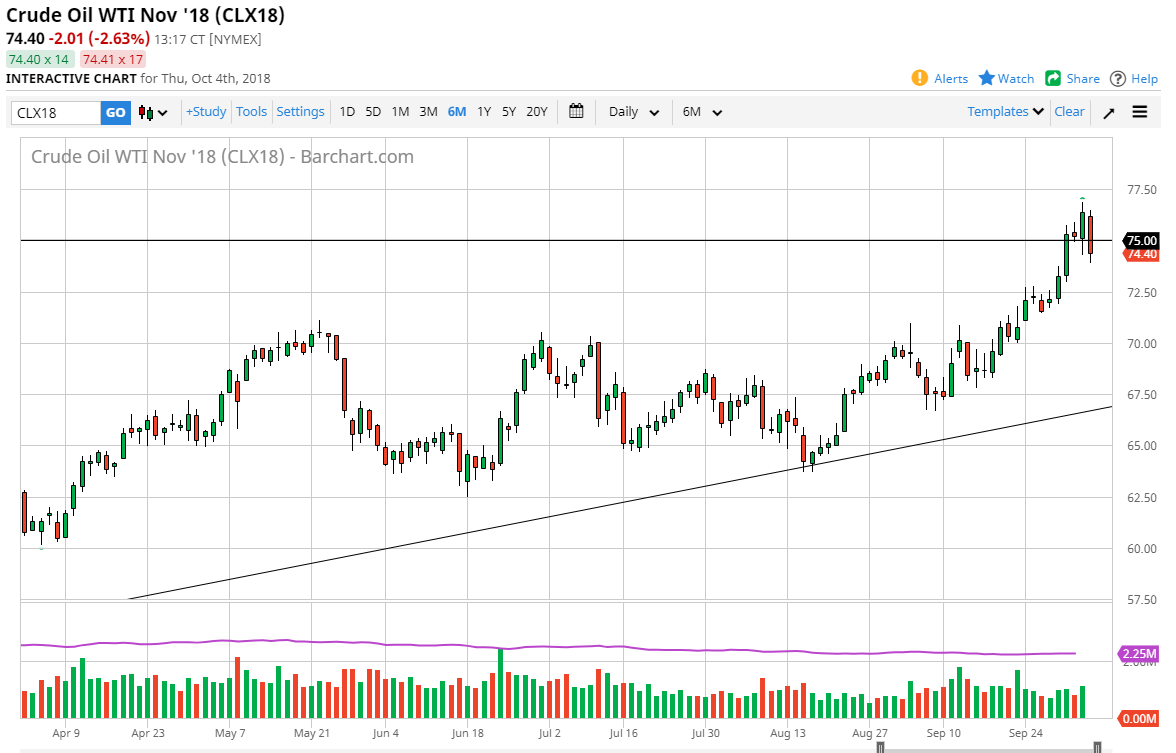Click the Clear link

[x=1069, y=112]
